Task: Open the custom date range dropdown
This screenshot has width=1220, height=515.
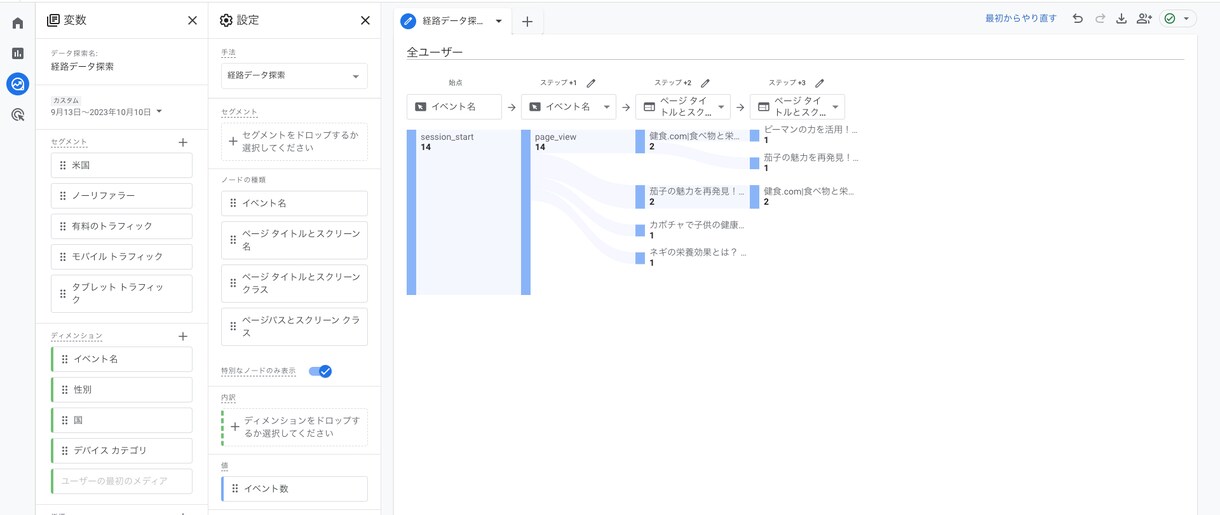Action: tap(107, 111)
